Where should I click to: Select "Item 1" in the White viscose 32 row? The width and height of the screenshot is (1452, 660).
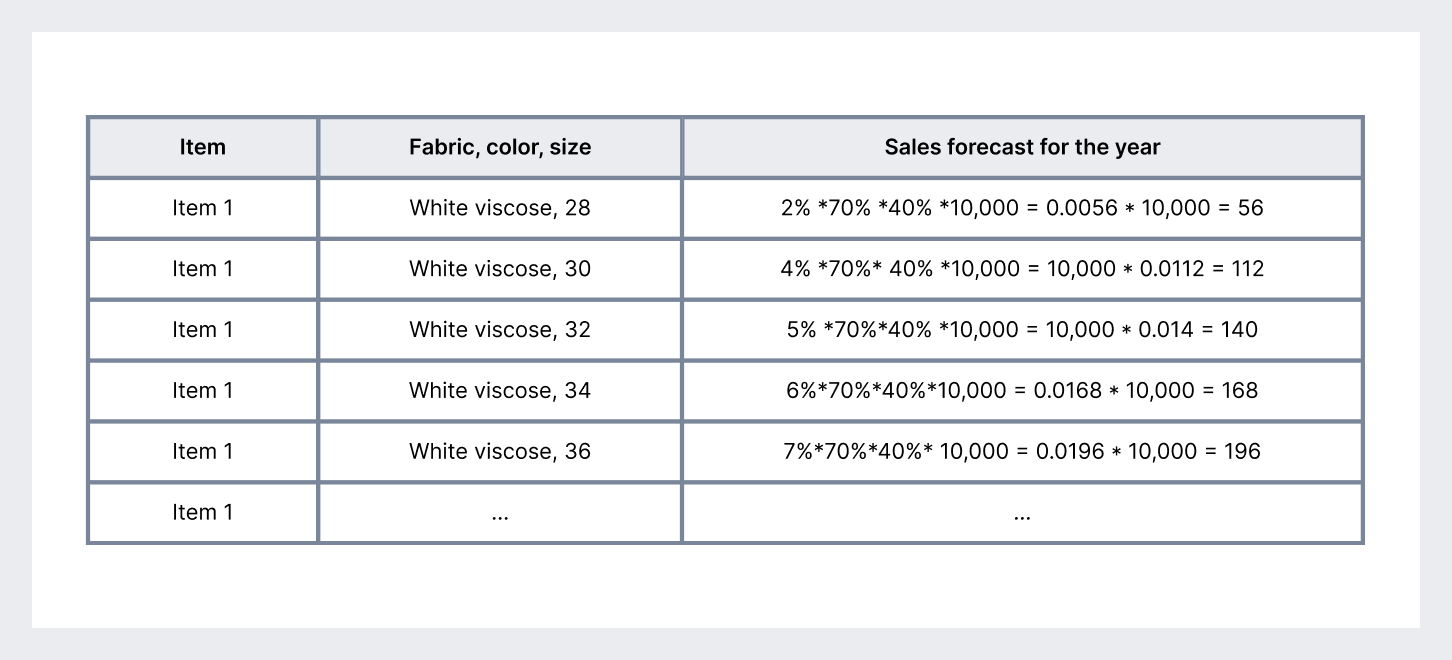203,330
